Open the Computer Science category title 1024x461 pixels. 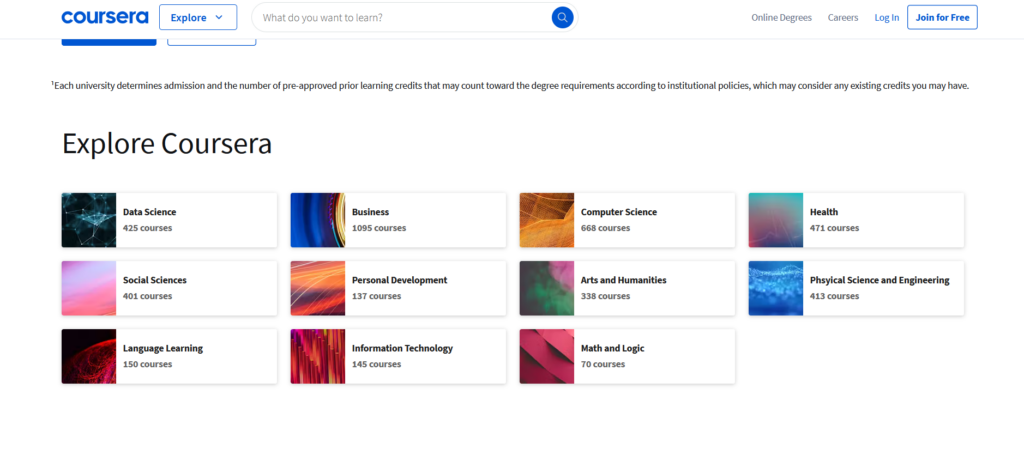(619, 212)
